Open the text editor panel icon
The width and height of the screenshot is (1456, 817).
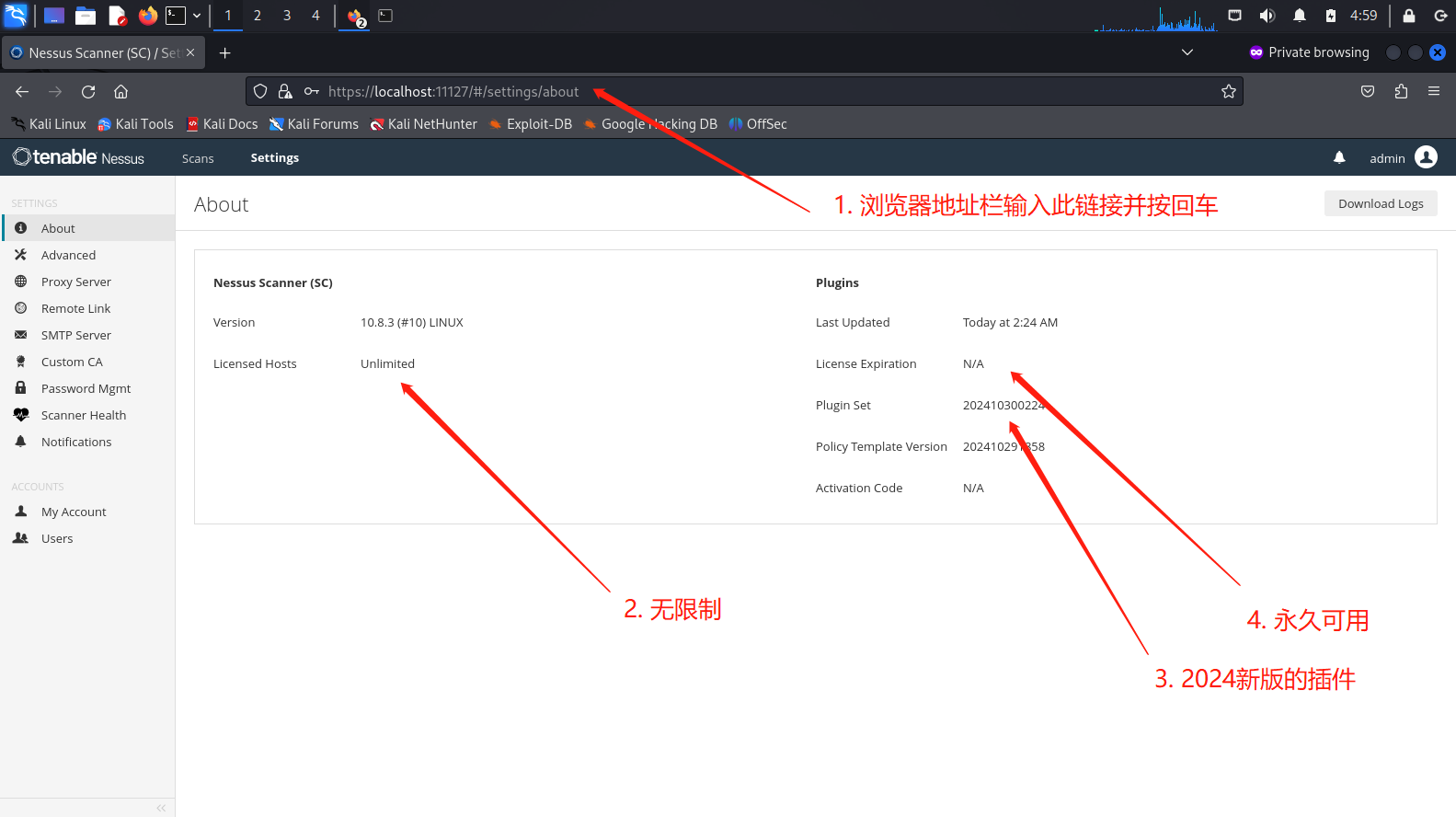point(117,16)
